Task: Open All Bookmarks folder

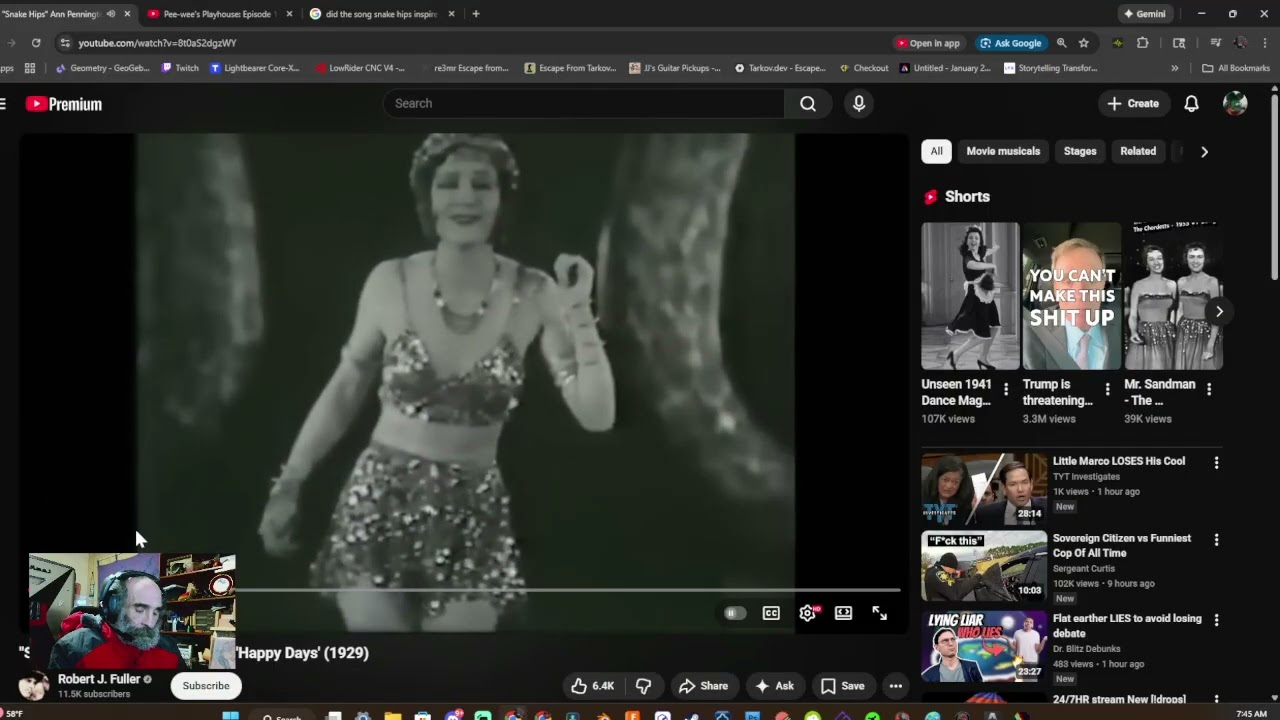Action: click(x=1236, y=68)
